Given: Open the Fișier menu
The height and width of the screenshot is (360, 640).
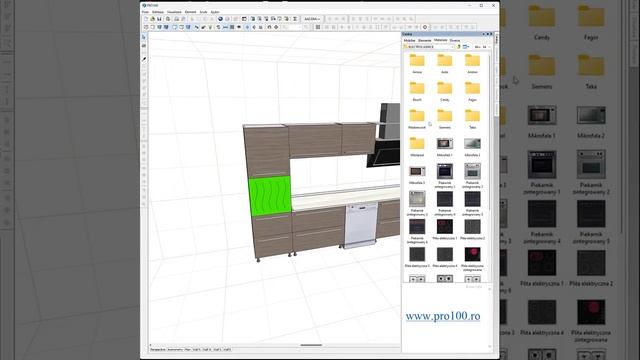Looking at the screenshot, I should click(145, 12).
